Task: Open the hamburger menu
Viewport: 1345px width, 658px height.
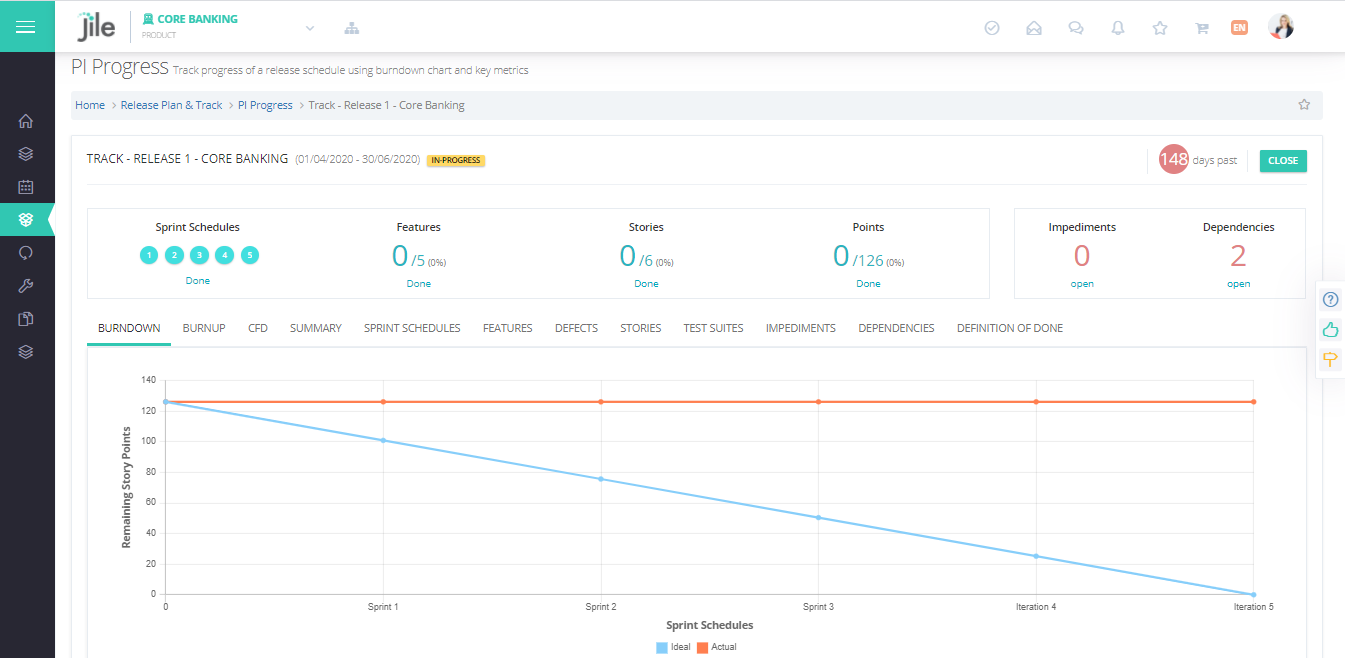Action: pyautogui.click(x=26, y=27)
